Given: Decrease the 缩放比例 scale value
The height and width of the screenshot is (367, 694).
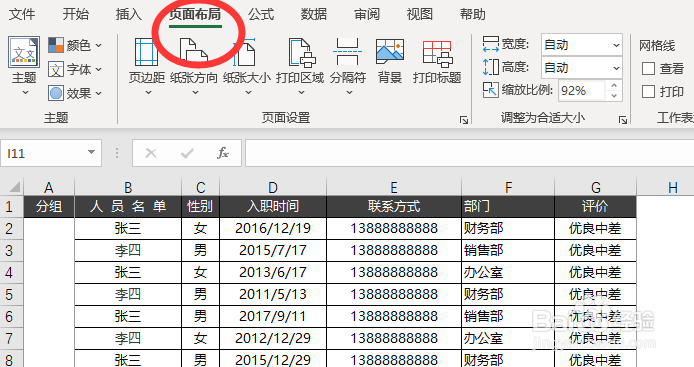Looking at the screenshot, I should pyautogui.click(x=614, y=96).
